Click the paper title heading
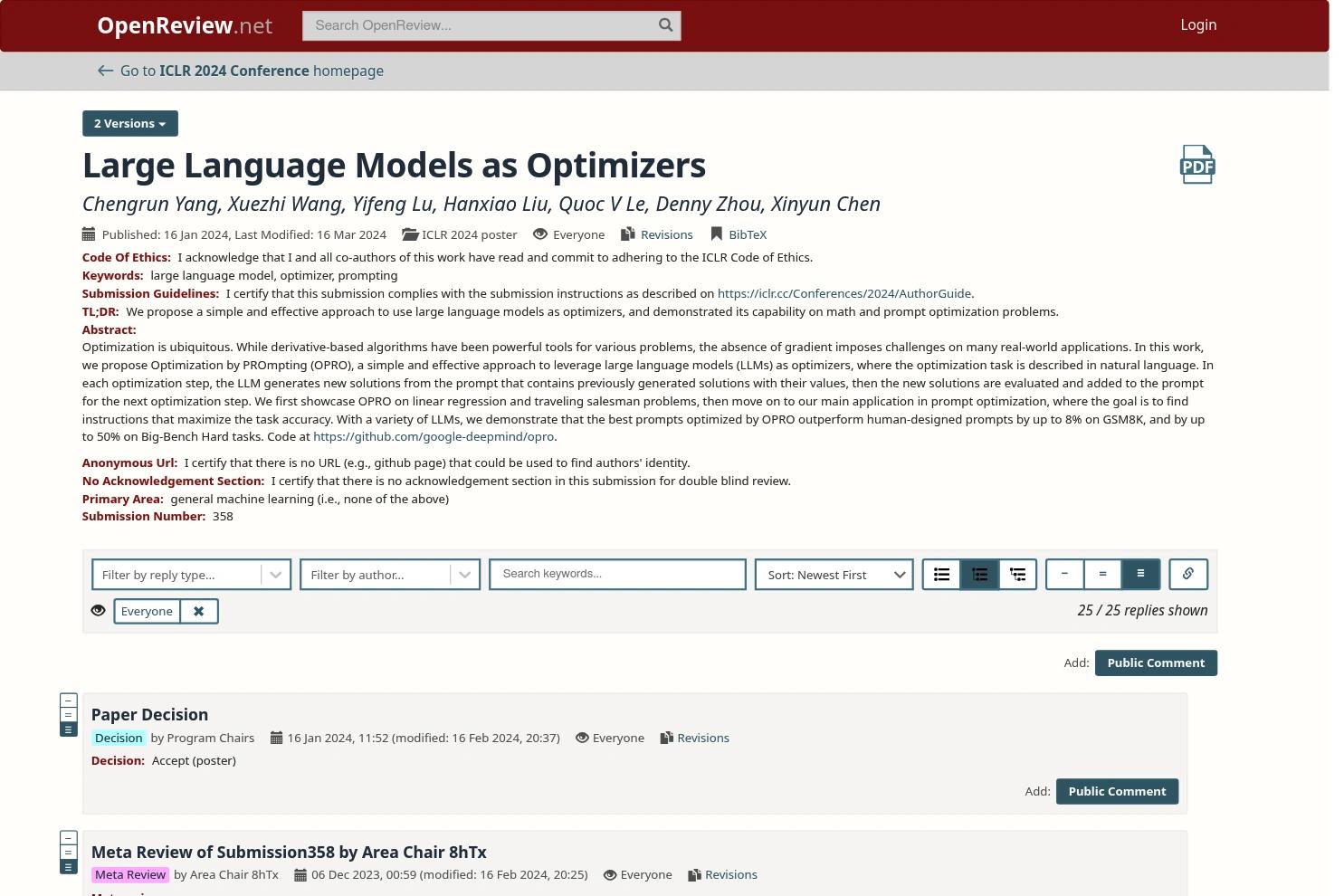 [x=394, y=165]
